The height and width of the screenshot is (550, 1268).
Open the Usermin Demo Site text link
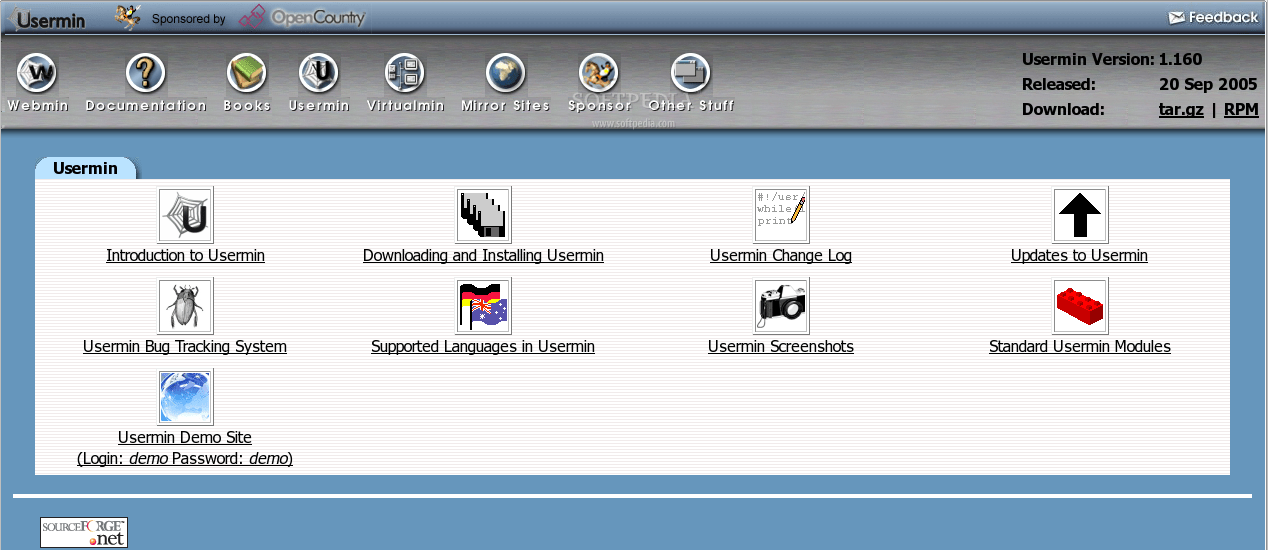point(185,438)
